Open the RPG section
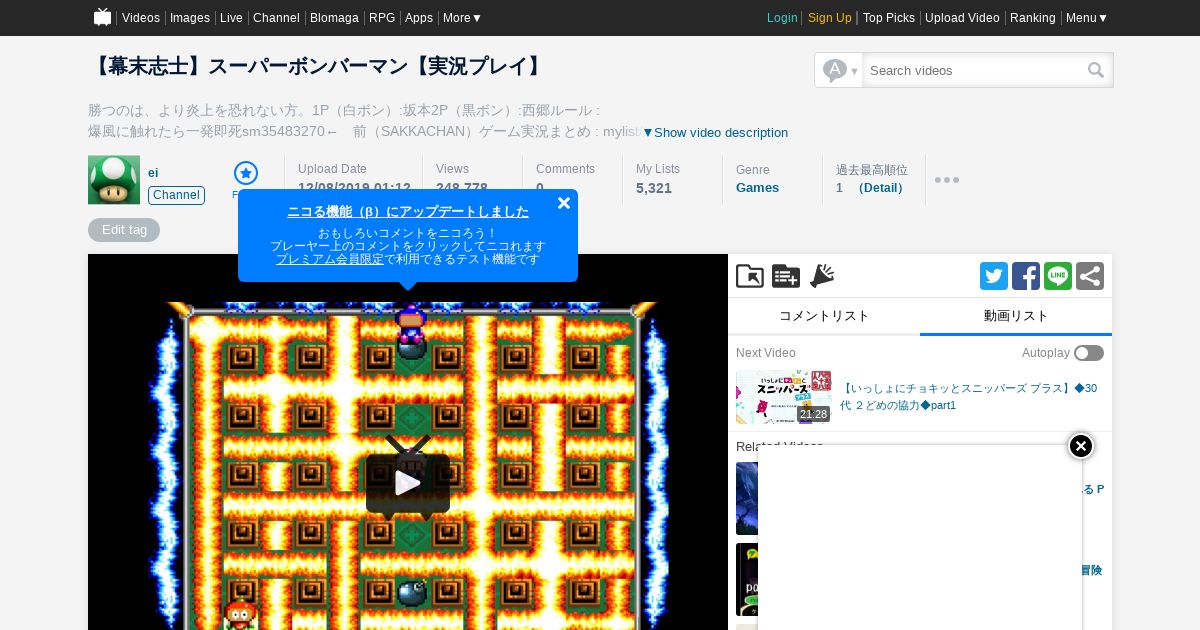 pos(382,18)
